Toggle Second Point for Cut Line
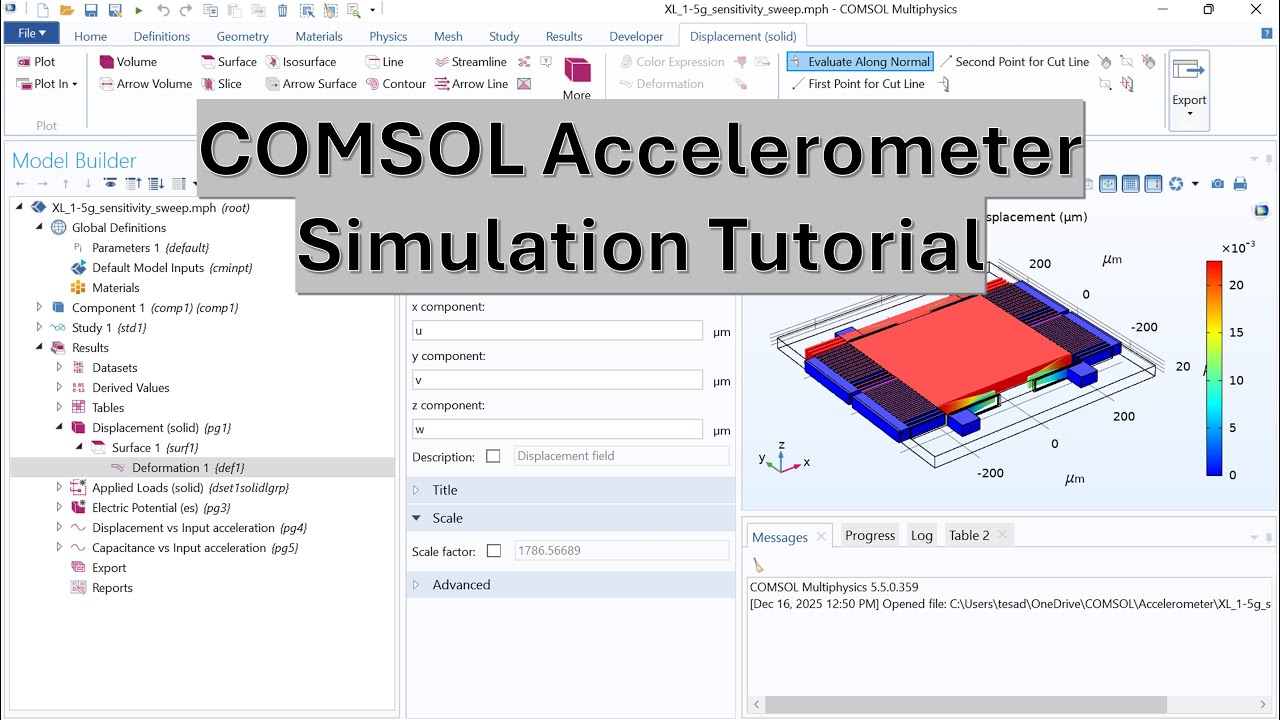 1014,61
